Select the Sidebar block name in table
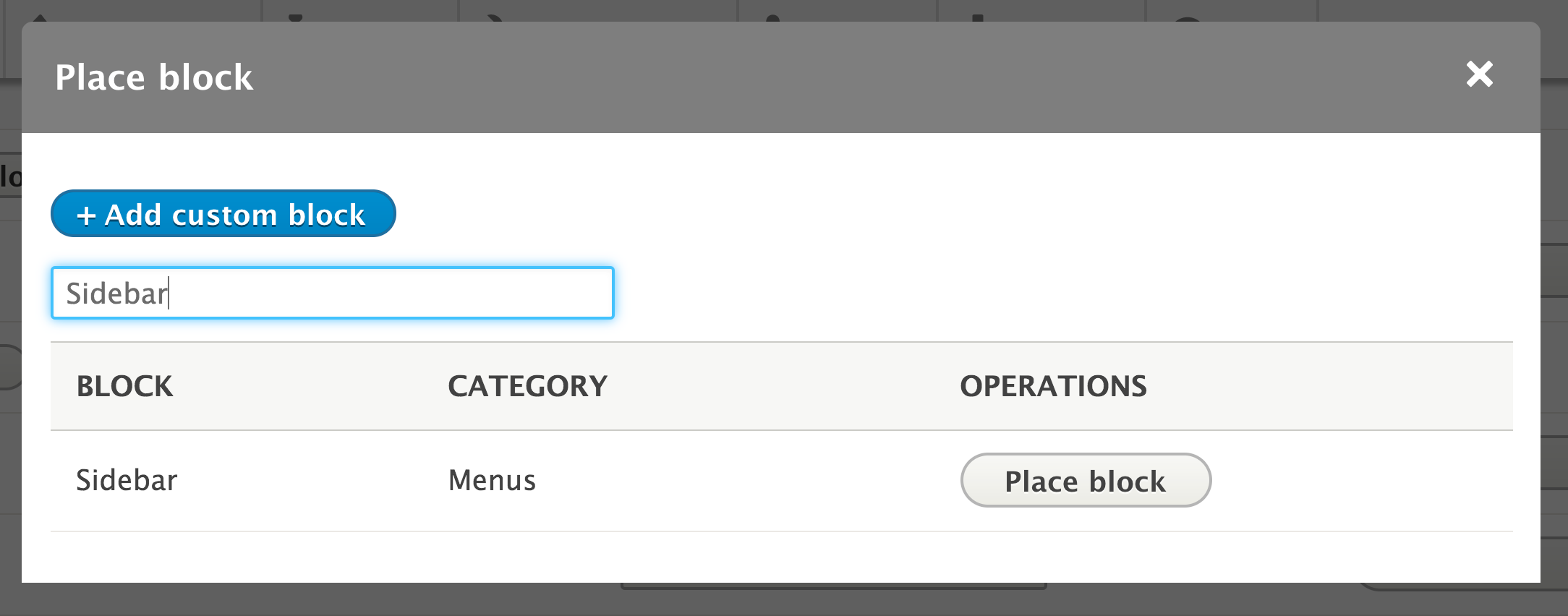This screenshot has width=1568, height=616. point(127,481)
